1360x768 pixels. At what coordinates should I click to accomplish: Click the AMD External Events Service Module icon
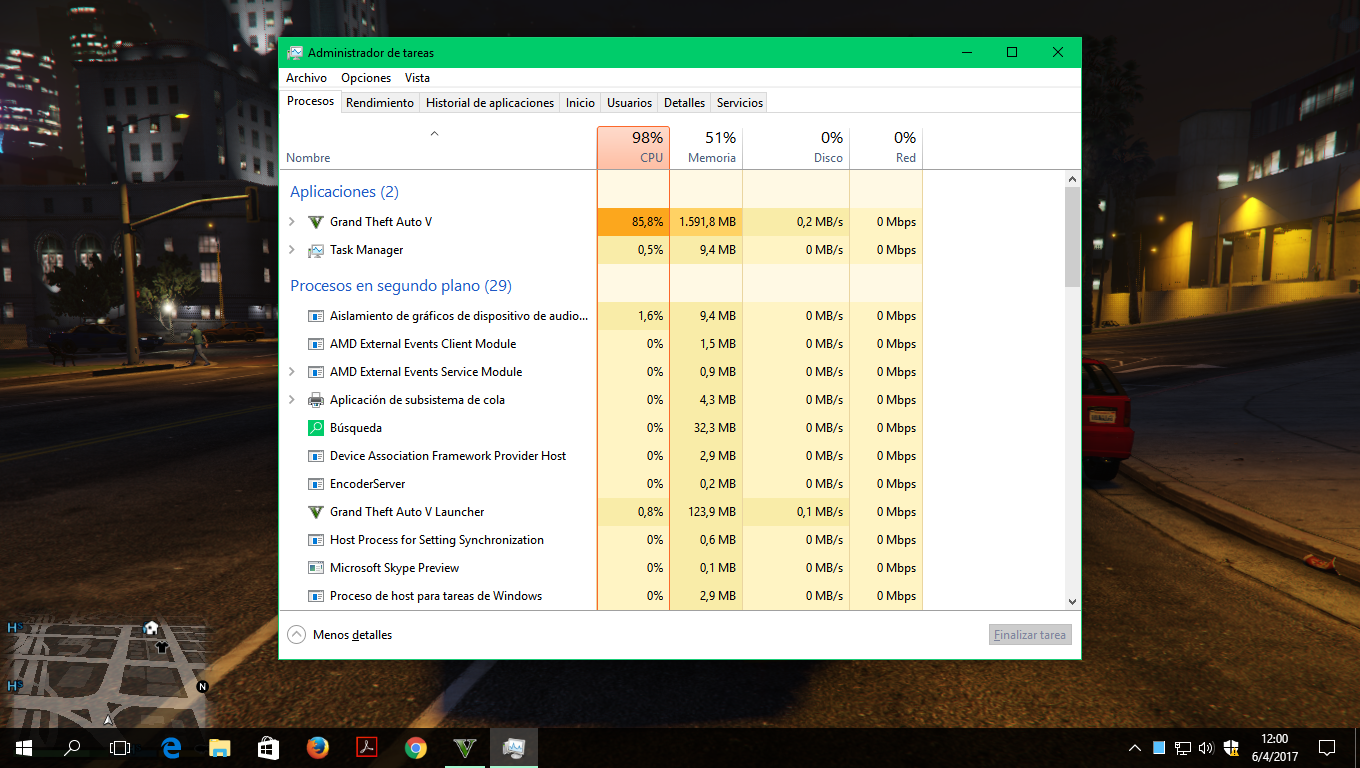316,372
